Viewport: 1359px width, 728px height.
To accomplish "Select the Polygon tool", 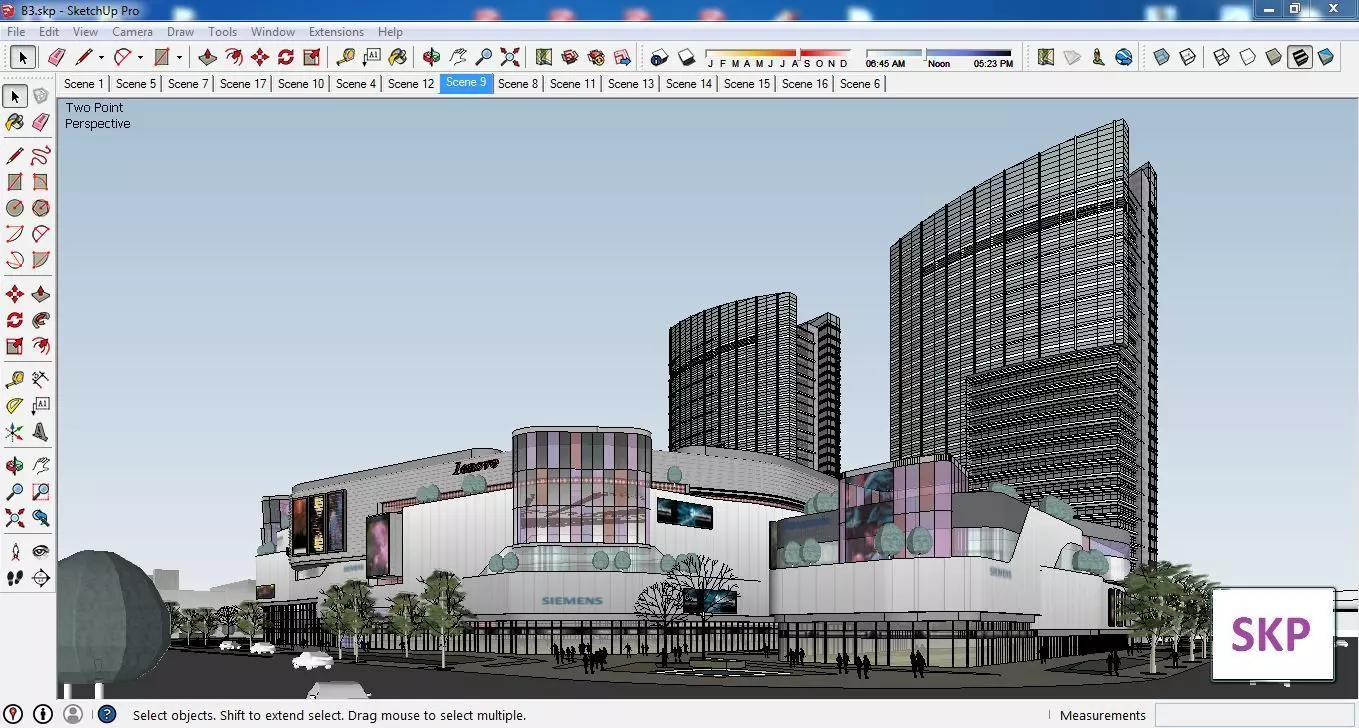I will [40, 208].
